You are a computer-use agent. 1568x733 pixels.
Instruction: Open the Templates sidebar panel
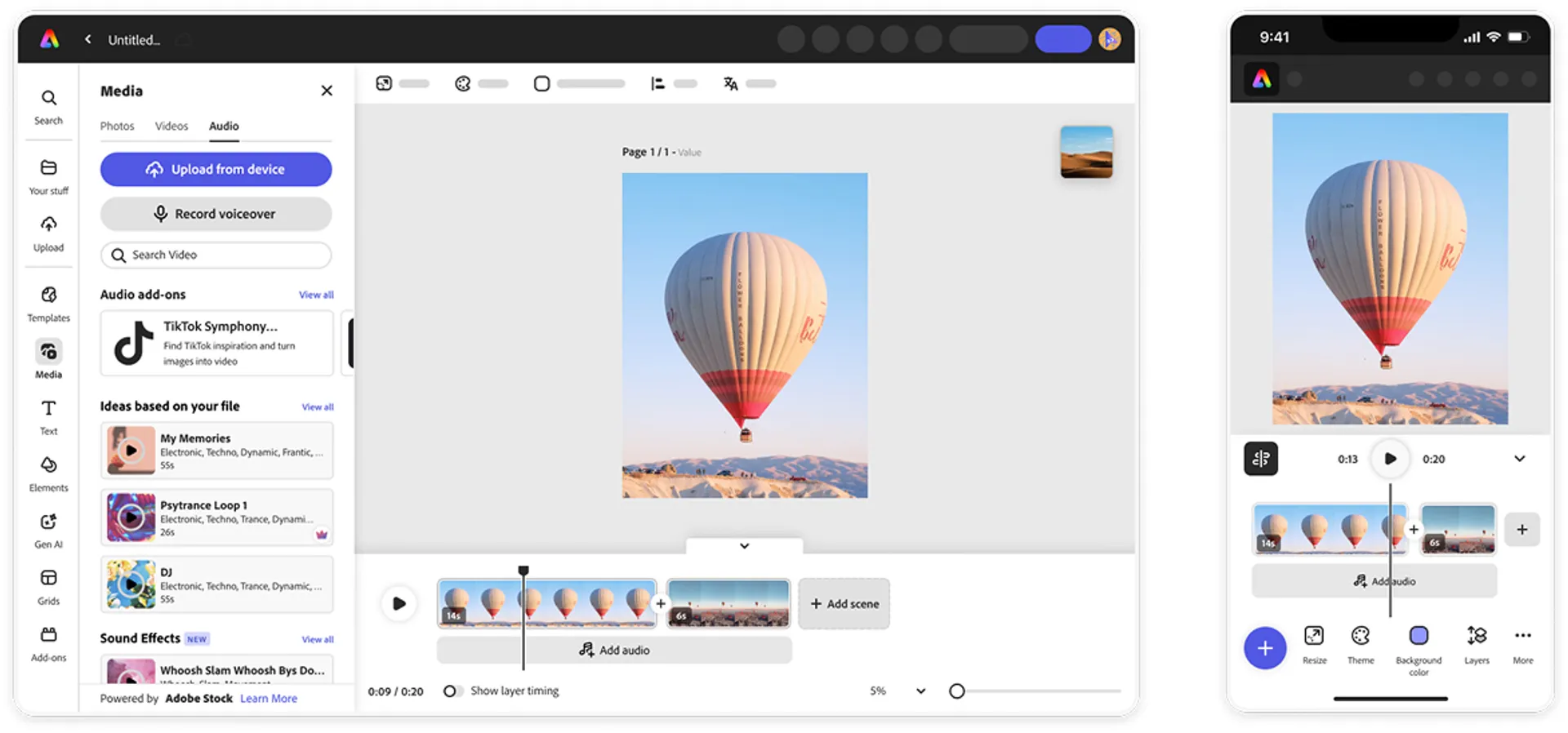(48, 303)
